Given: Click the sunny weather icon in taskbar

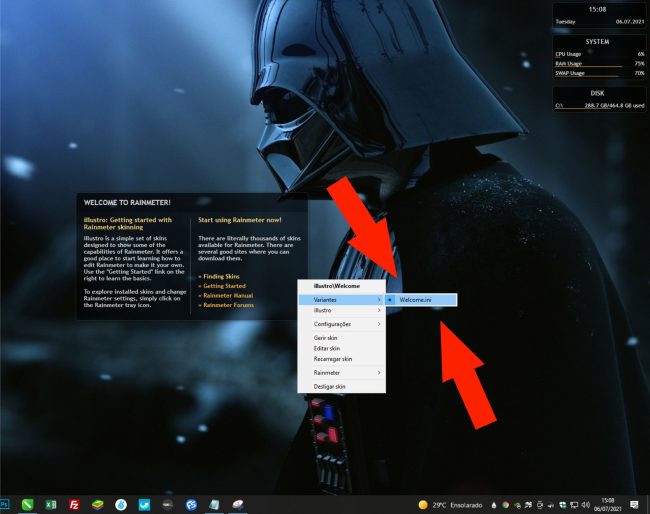Looking at the screenshot, I should pos(423,505).
